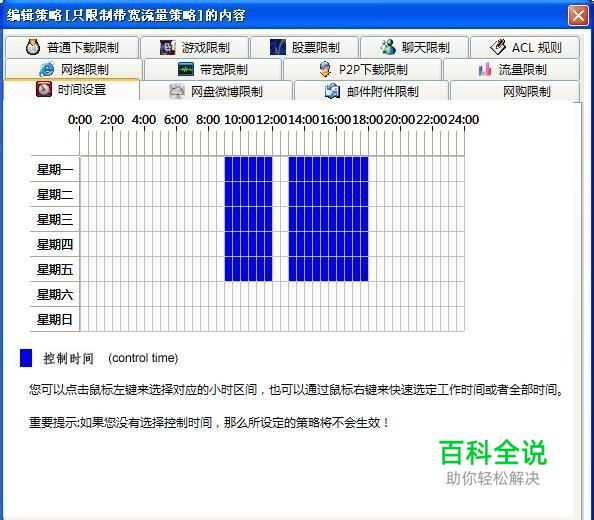Close the 编辑策略 dialog window
The height and width of the screenshot is (520, 594).
[578, 16]
